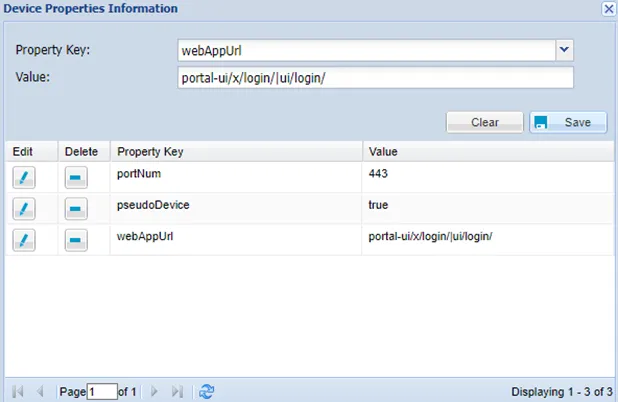
Task: Click the Property Key: label
Action: click(53, 50)
